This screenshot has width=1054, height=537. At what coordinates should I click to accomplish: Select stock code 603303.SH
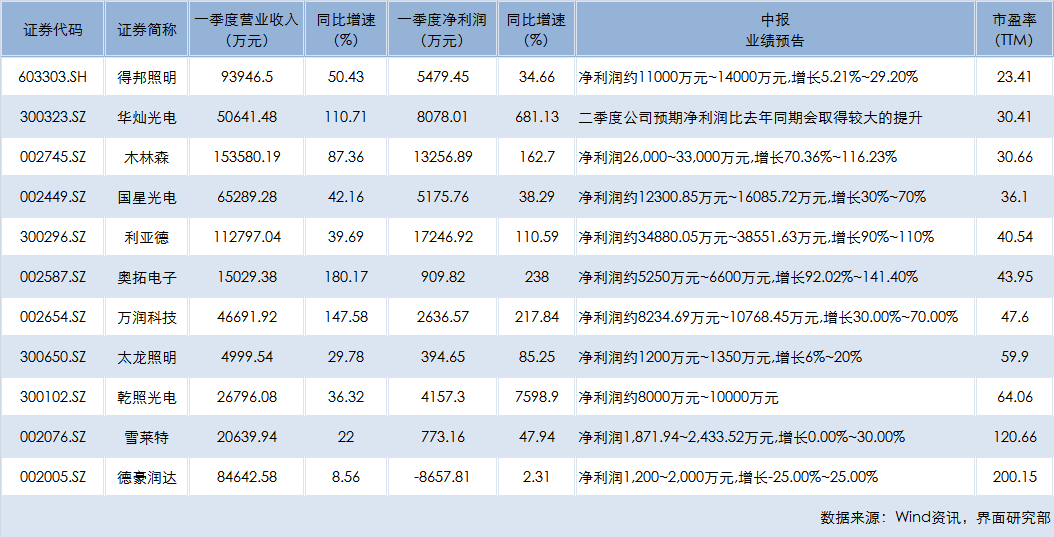(x=52, y=77)
